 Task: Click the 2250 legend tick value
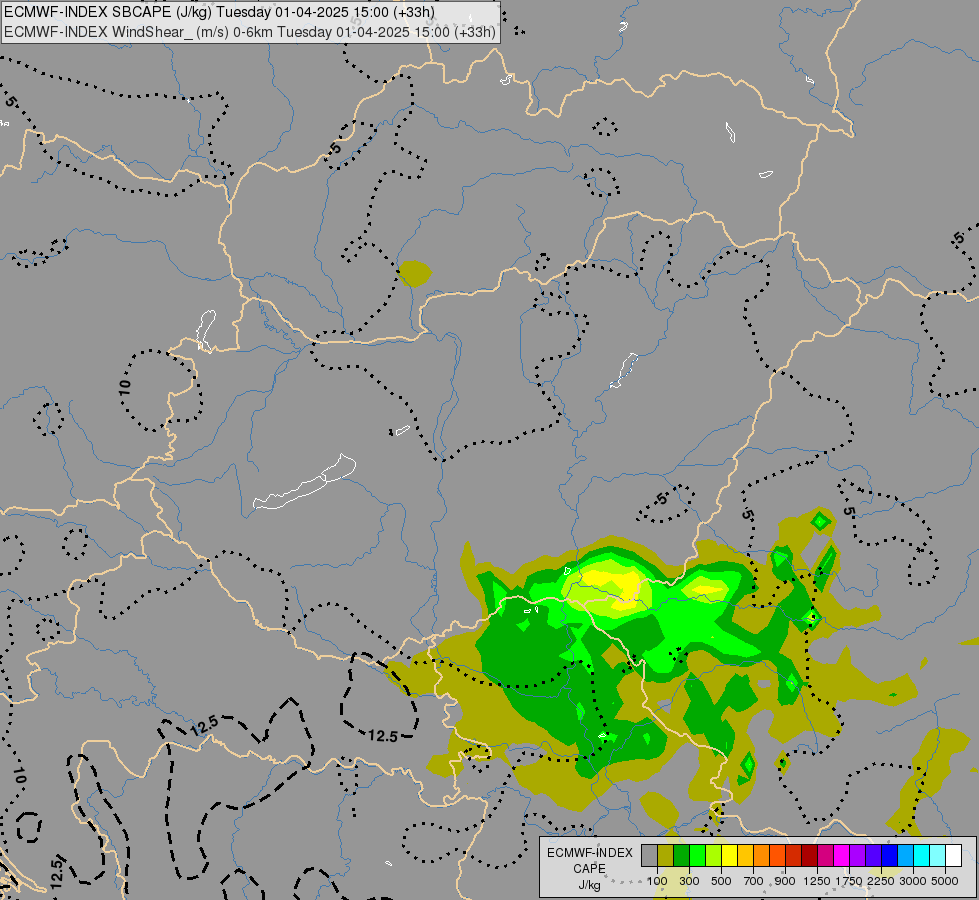pos(880,881)
